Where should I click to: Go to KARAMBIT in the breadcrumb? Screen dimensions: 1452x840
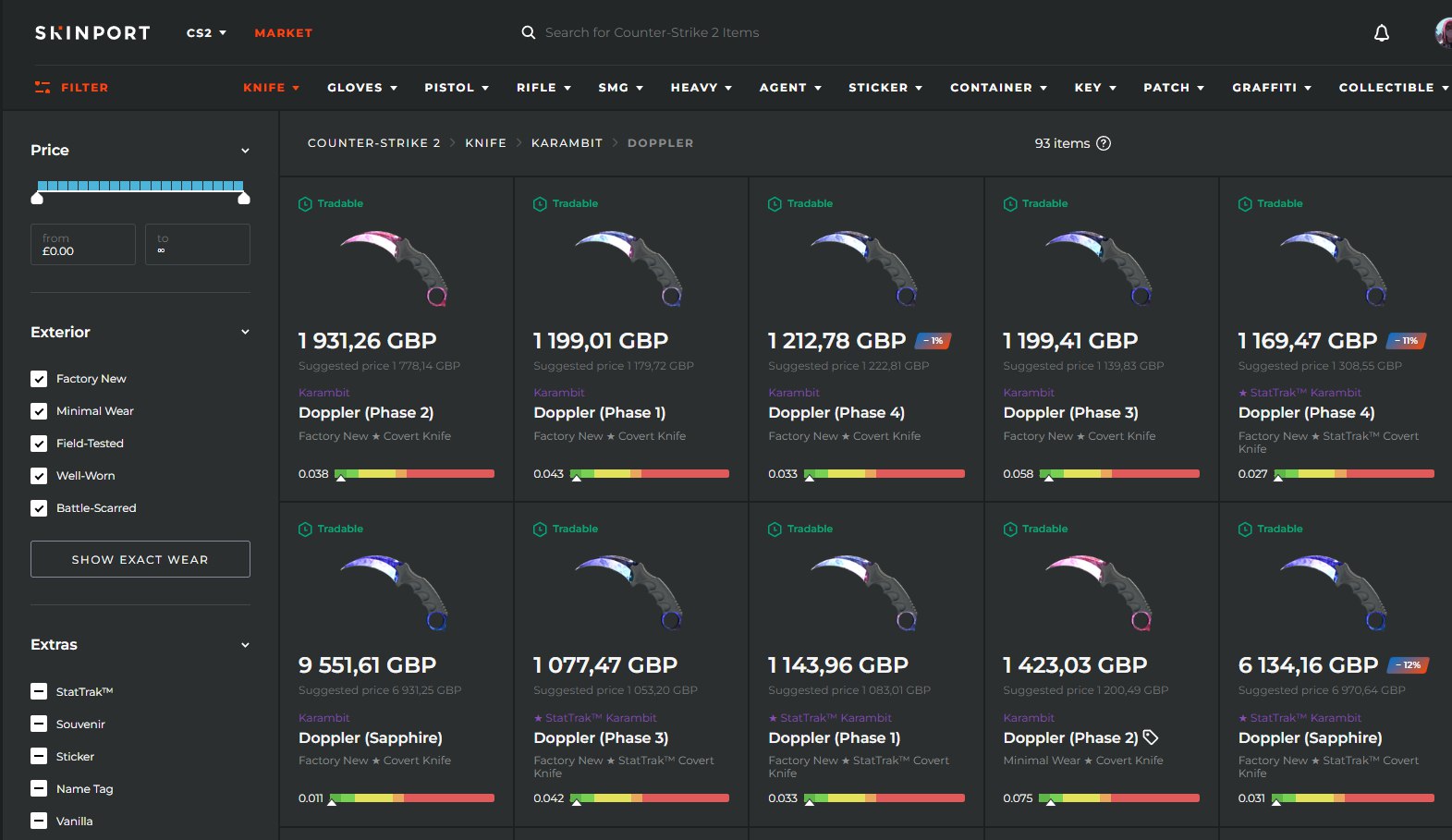[x=567, y=143]
